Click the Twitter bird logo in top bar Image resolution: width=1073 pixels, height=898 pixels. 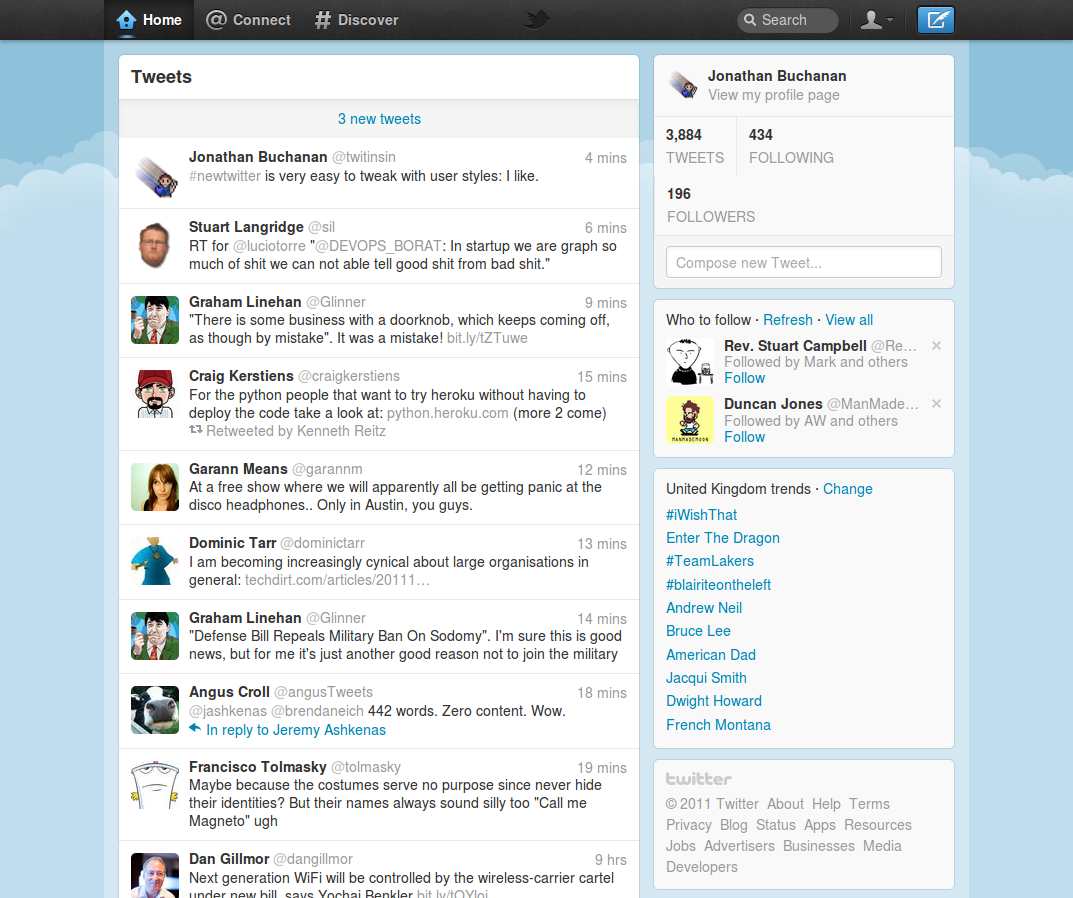pyautogui.click(x=536, y=19)
